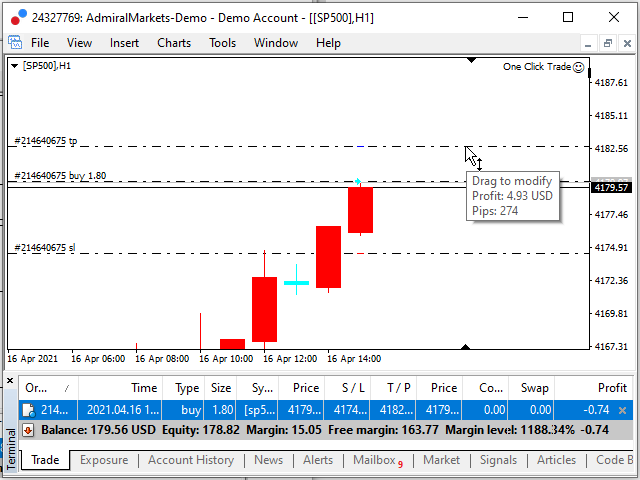Switch to the Trade tab
The width and height of the screenshot is (640, 480).
(x=45, y=460)
